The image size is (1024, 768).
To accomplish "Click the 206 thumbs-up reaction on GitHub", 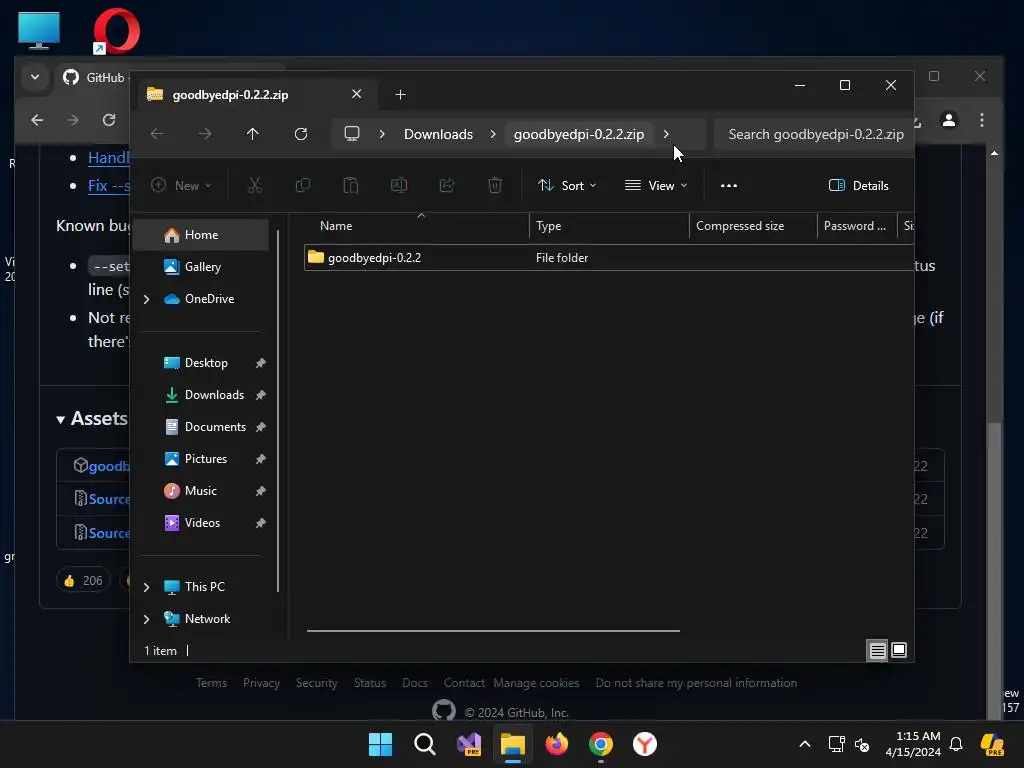I will [83, 581].
